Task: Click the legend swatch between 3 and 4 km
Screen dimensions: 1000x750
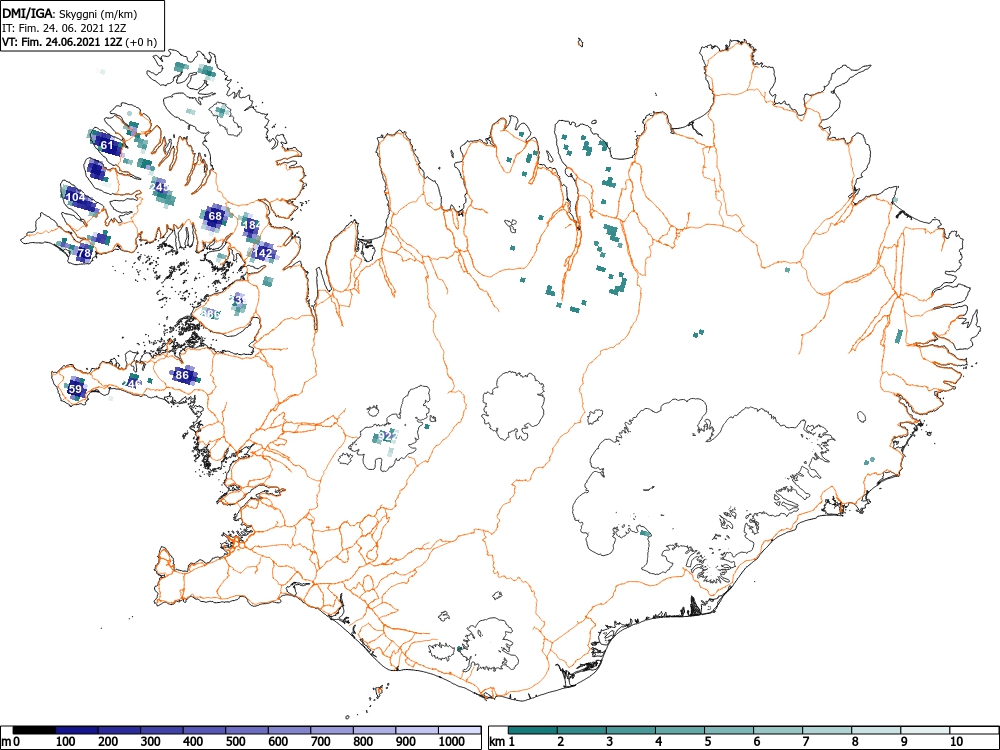Action: pos(631,730)
